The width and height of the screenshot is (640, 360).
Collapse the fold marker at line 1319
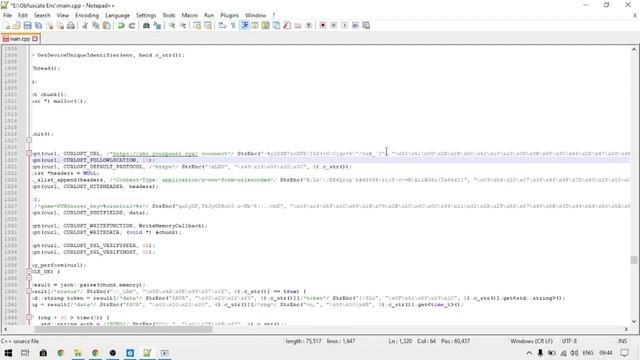point(29,153)
